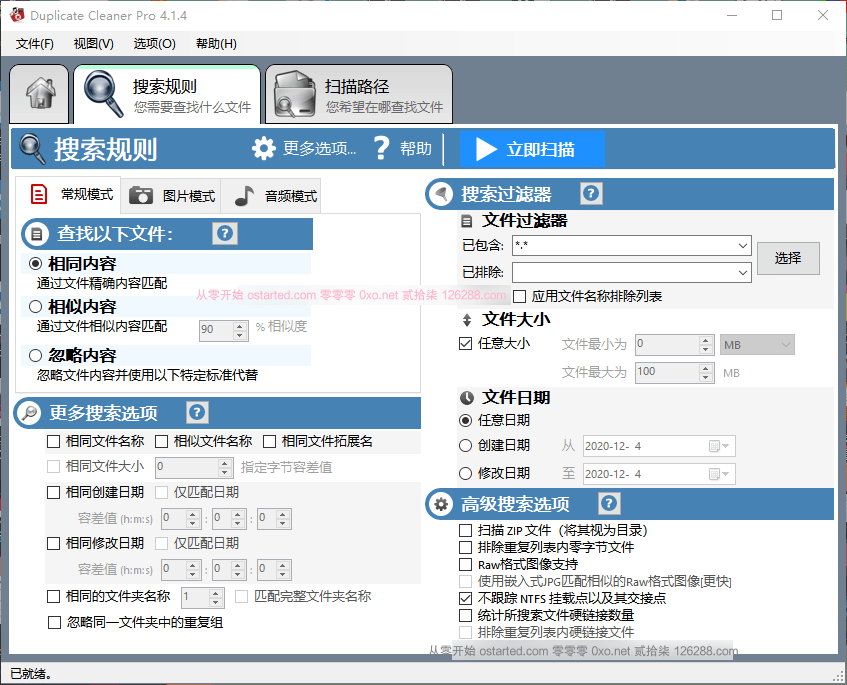
Task: Select the 任意日期 radio option
Action: tap(466, 421)
